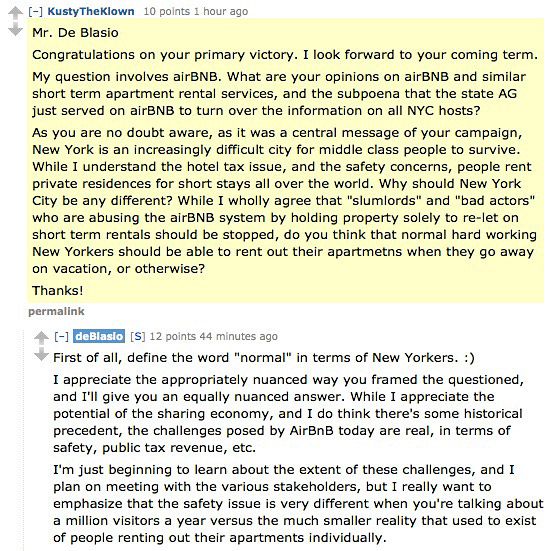Screen dimensions: 560x551
Task: Click the "12 points" score on deBlasio's reply
Action: pyautogui.click(x=172, y=336)
